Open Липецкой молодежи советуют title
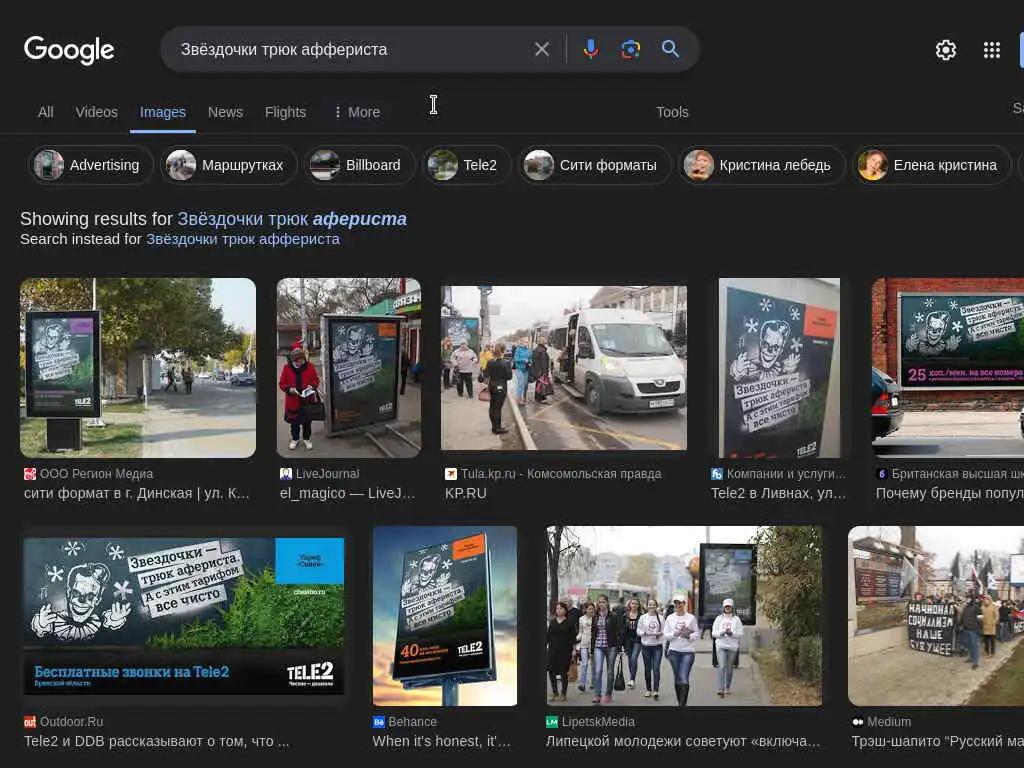Image resolution: width=1024 pixels, height=768 pixels. 682,742
